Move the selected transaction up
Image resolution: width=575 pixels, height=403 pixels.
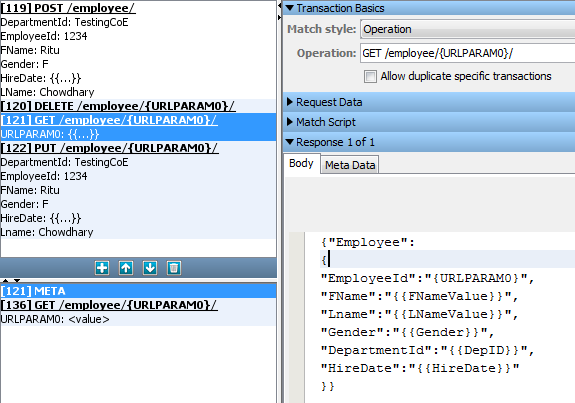point(126,268)
